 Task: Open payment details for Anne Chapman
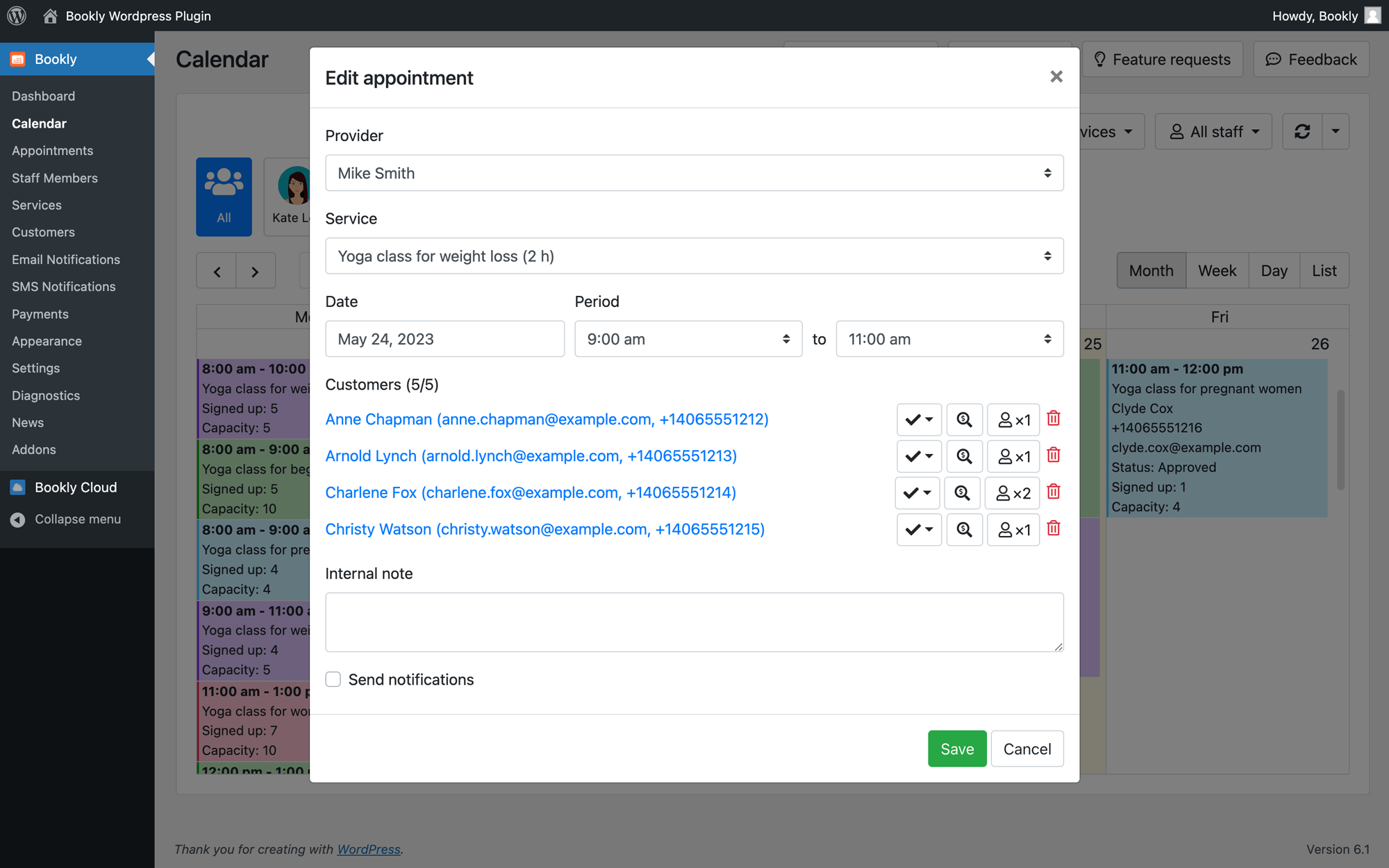click(x=964, y=419)
